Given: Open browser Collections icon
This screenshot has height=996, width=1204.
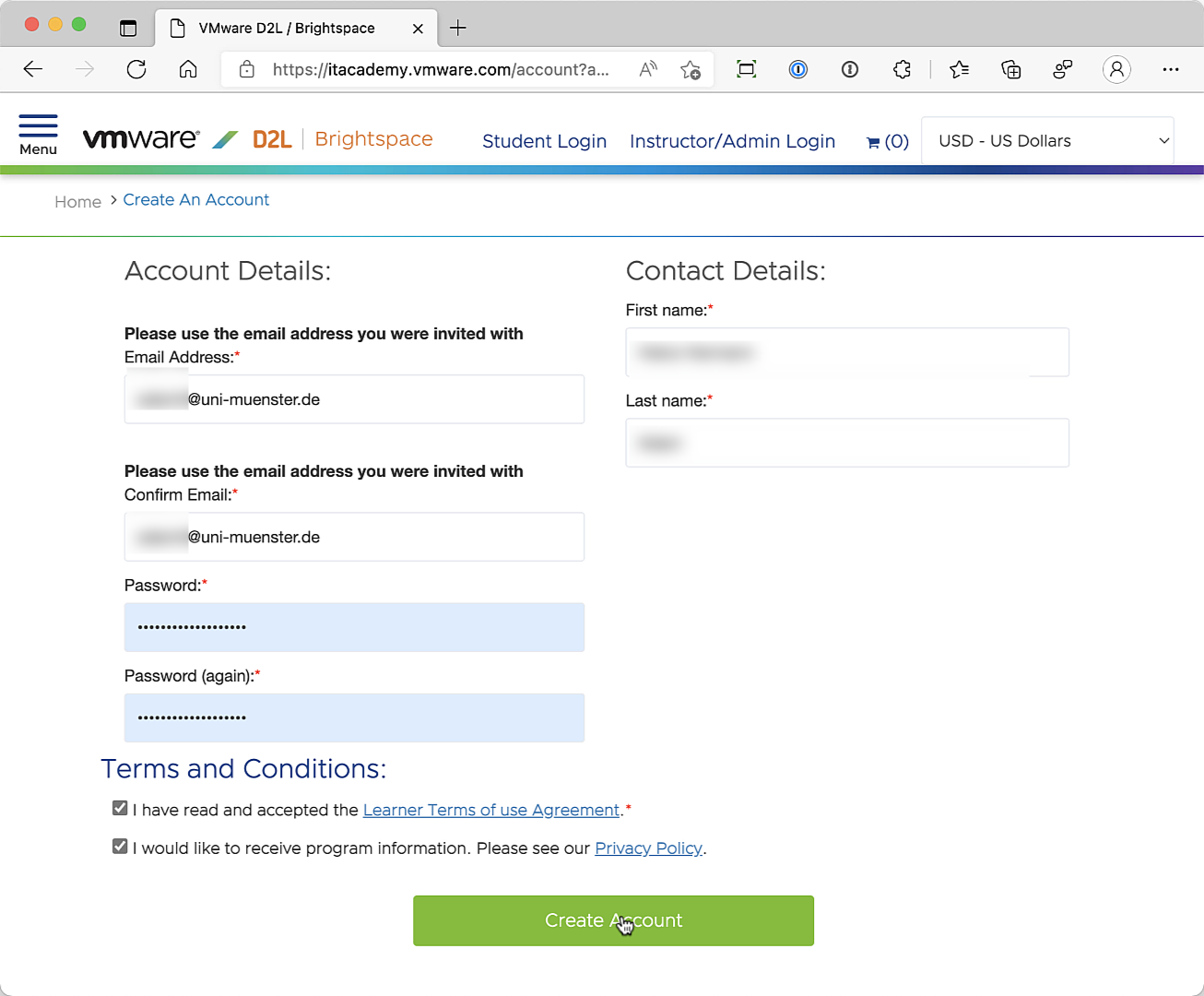Looking at the screenshot, I should [x=1010, y=69].
